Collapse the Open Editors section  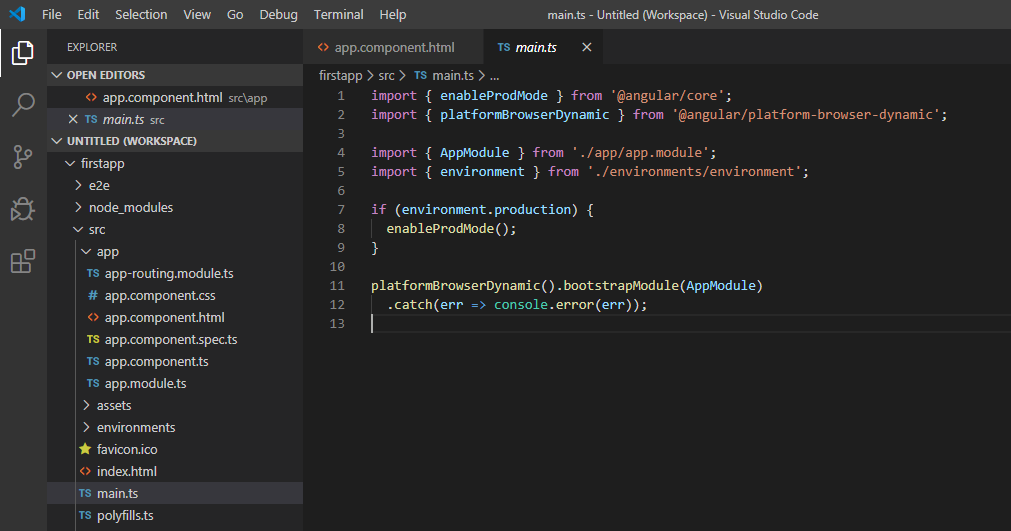[57, 75]
